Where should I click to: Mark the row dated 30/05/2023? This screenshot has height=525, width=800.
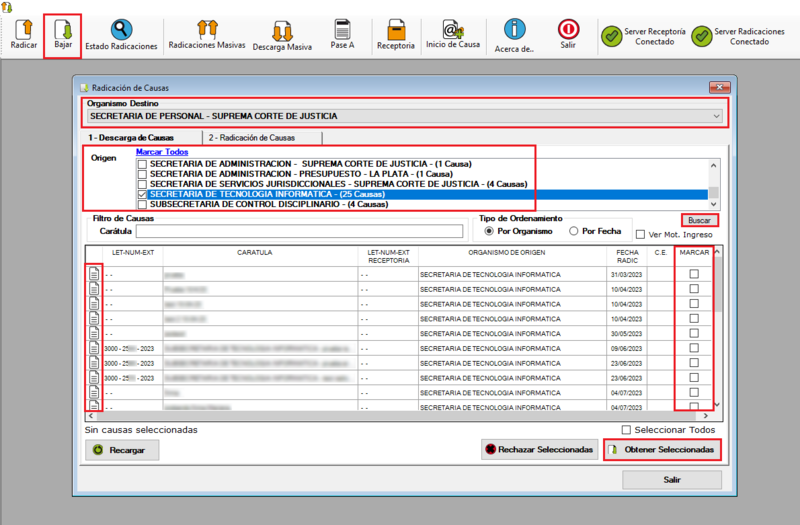(x=694, y=333)
